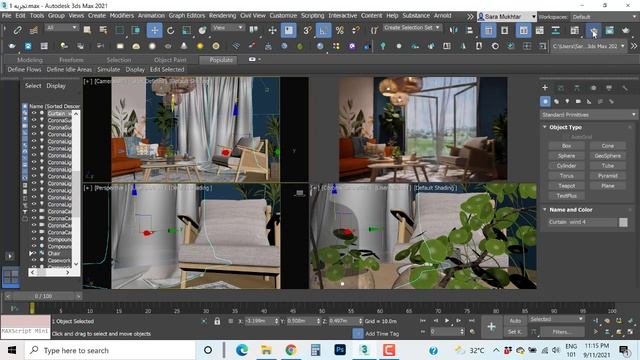Switch to Modeling ribbon tab

click(x=30, y=60)
